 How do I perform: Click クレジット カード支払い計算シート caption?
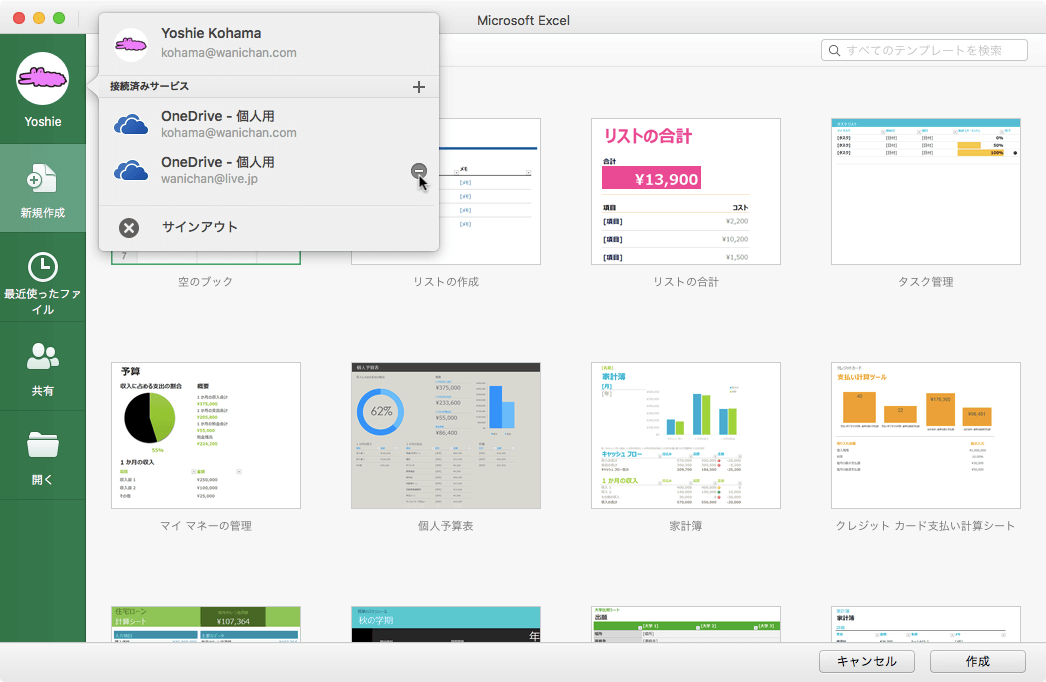(x=926, y=526)
